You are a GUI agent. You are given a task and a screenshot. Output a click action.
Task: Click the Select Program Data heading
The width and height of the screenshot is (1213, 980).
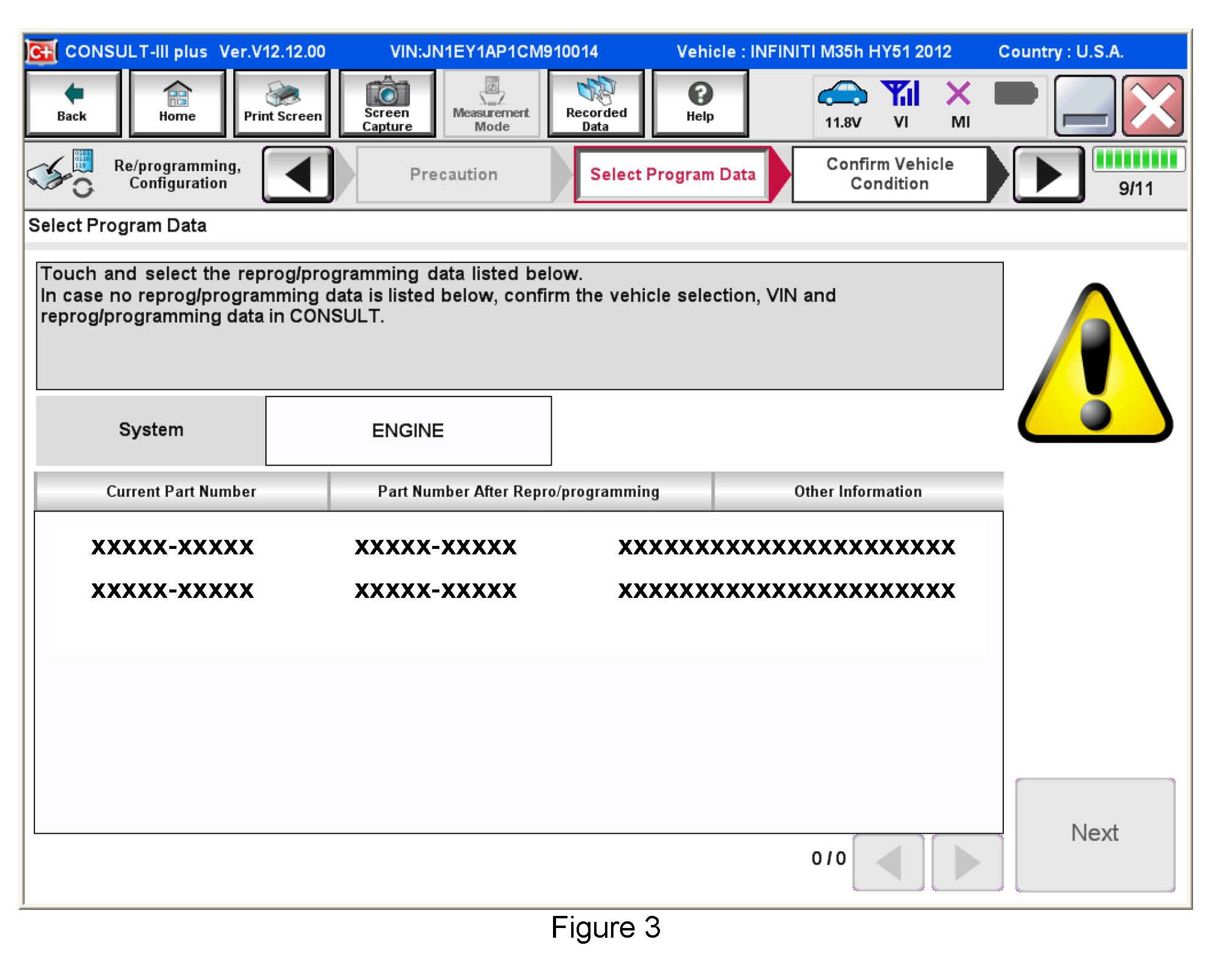(117, 226)
